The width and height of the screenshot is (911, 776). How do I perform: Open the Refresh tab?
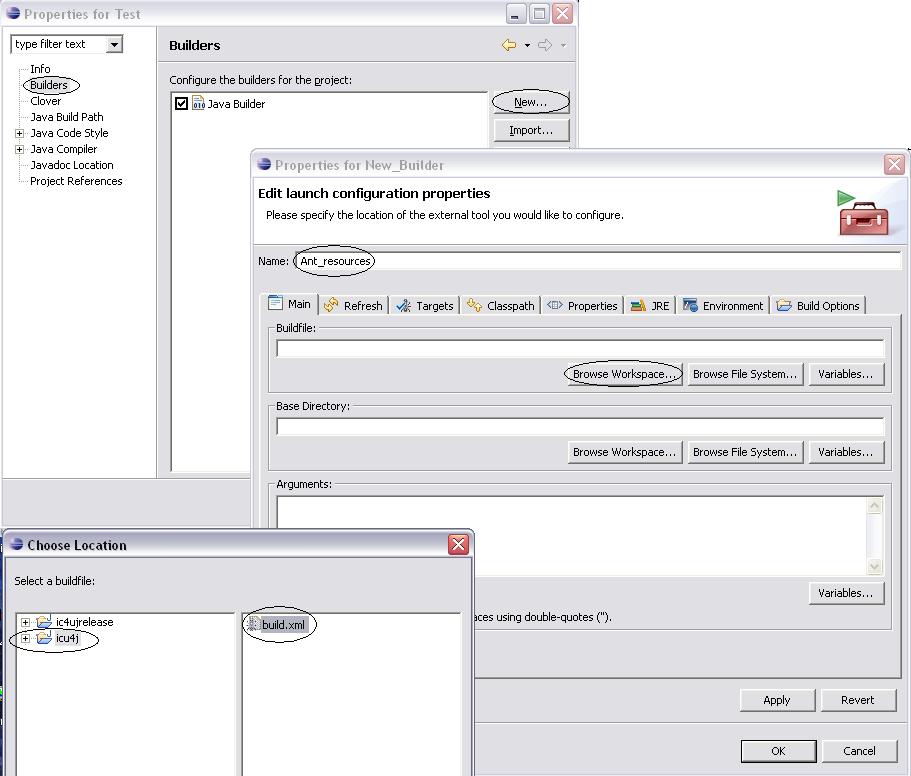pyautogui.click(x=353, y=306)
